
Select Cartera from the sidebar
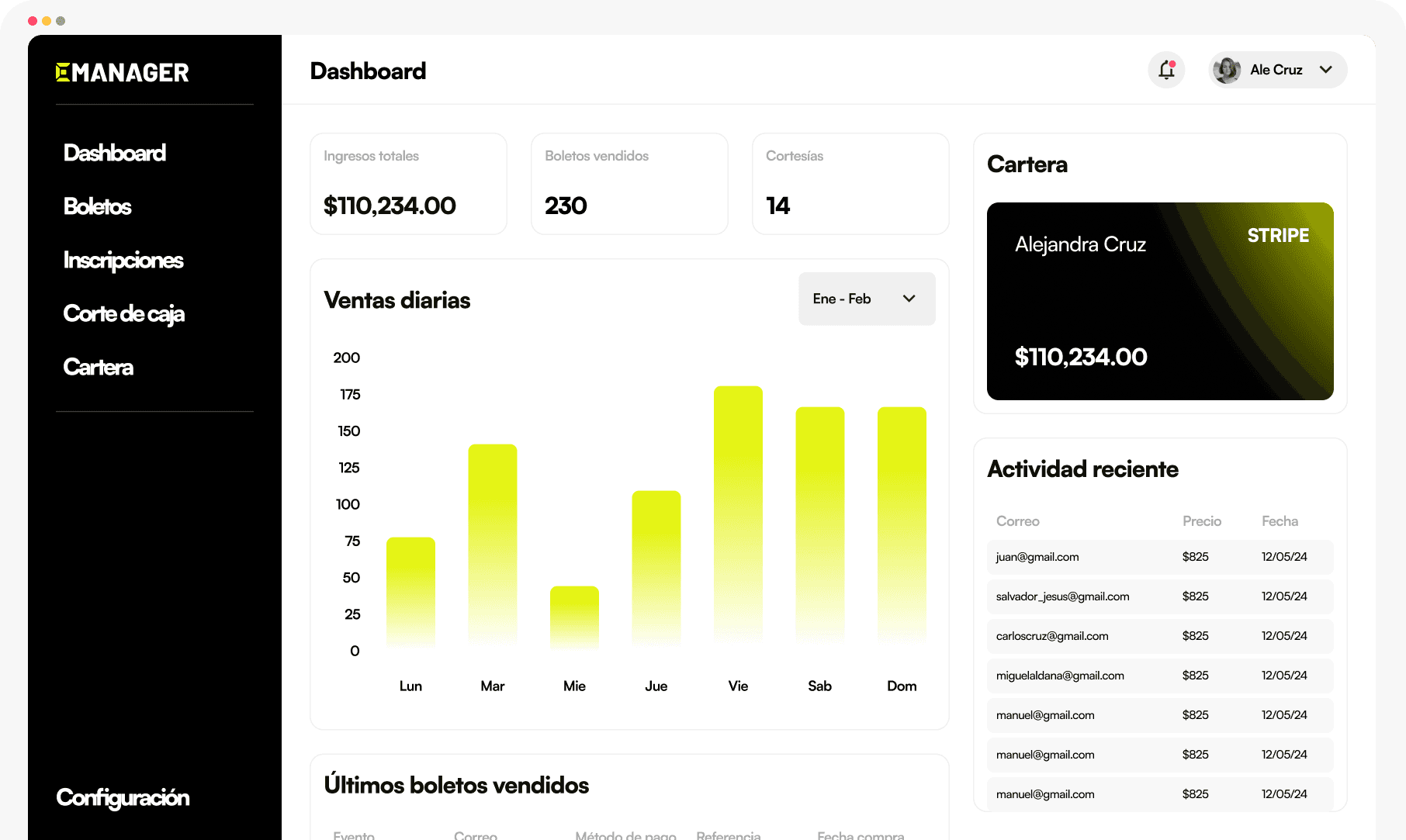tap(98, 367)
